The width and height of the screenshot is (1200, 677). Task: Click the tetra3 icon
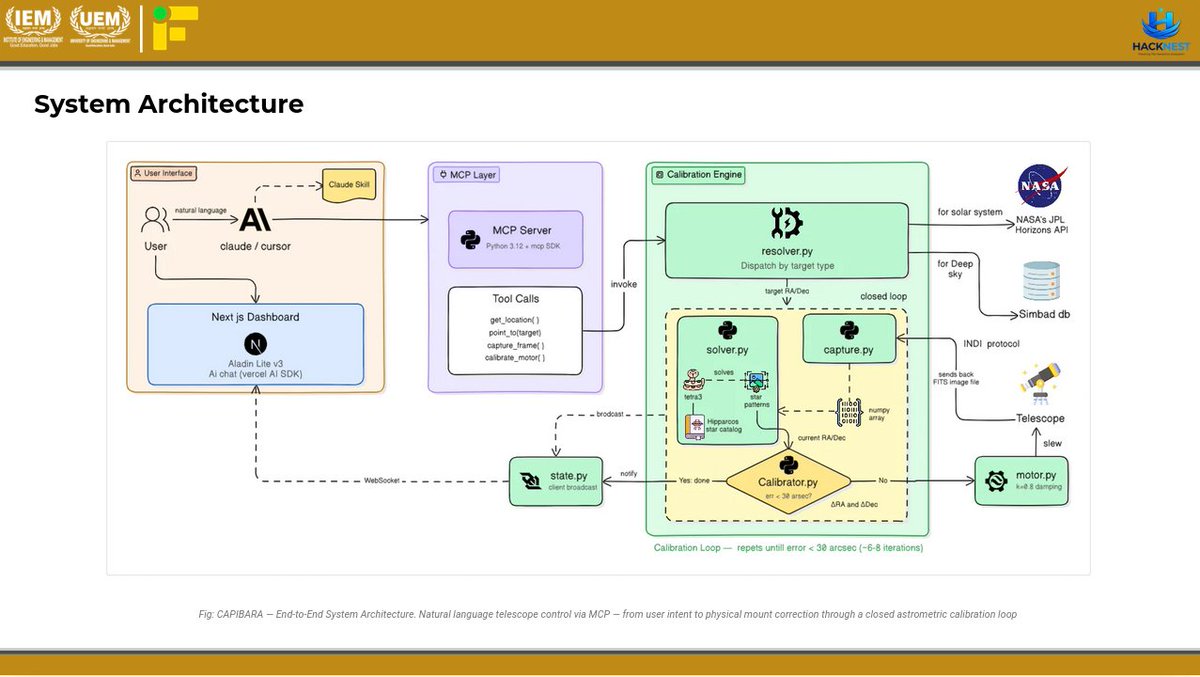pos(692,382)
